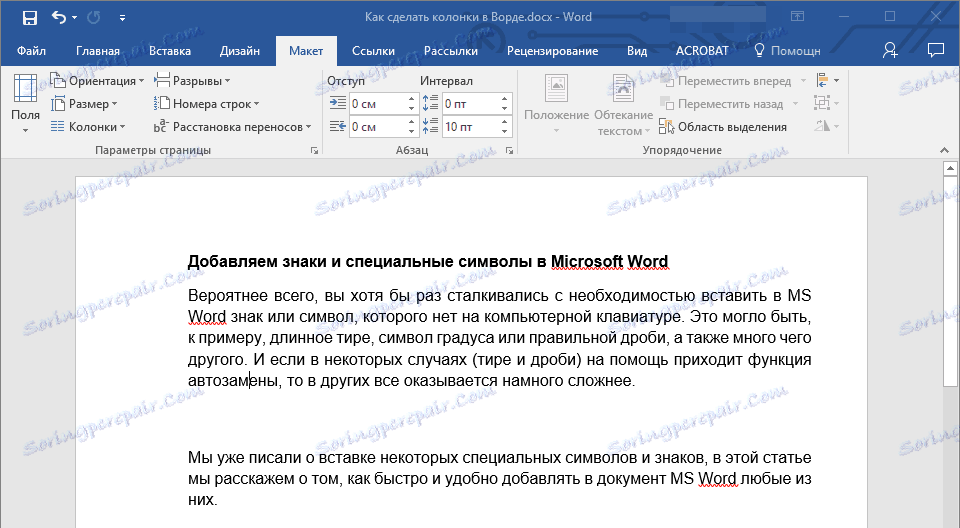This screenshot has height=528, width=960.
Task: Save the document with the floppy icon
Action: (29, 18)
